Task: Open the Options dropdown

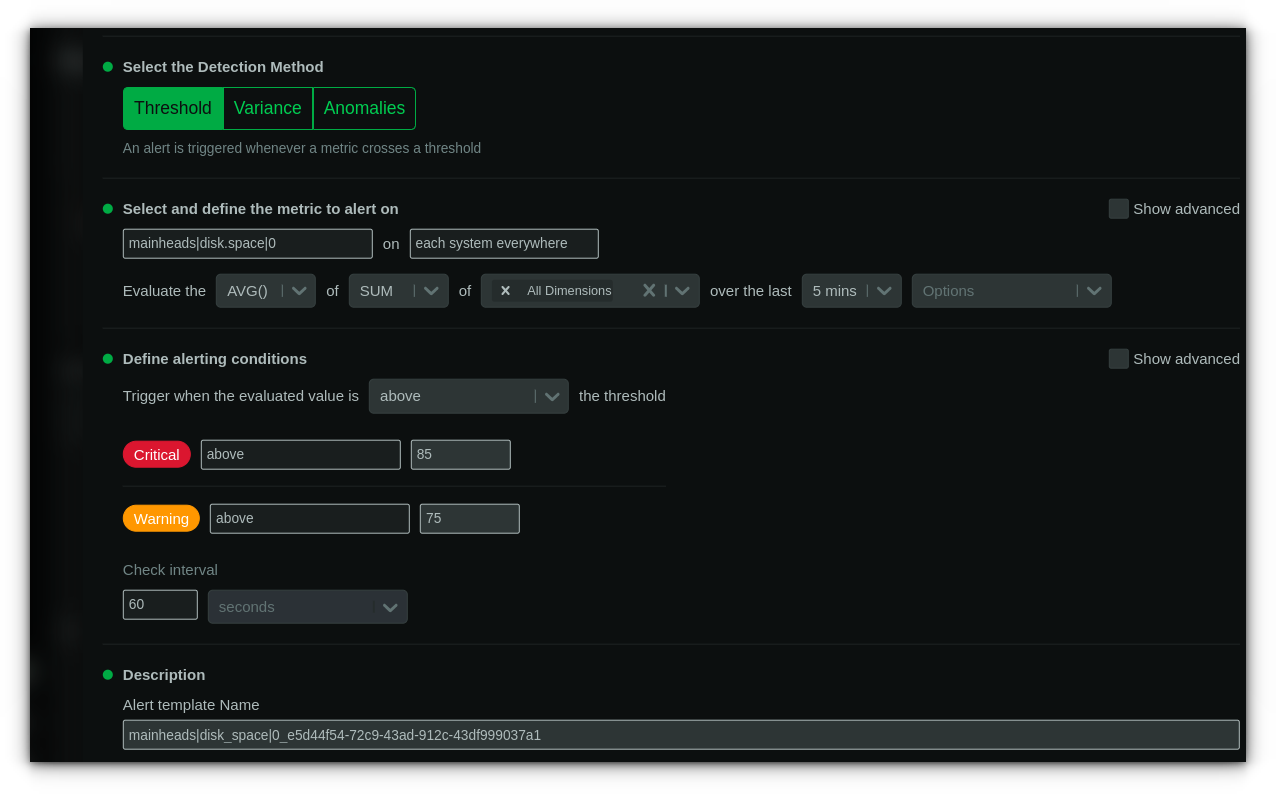Action: [1012, 291]
